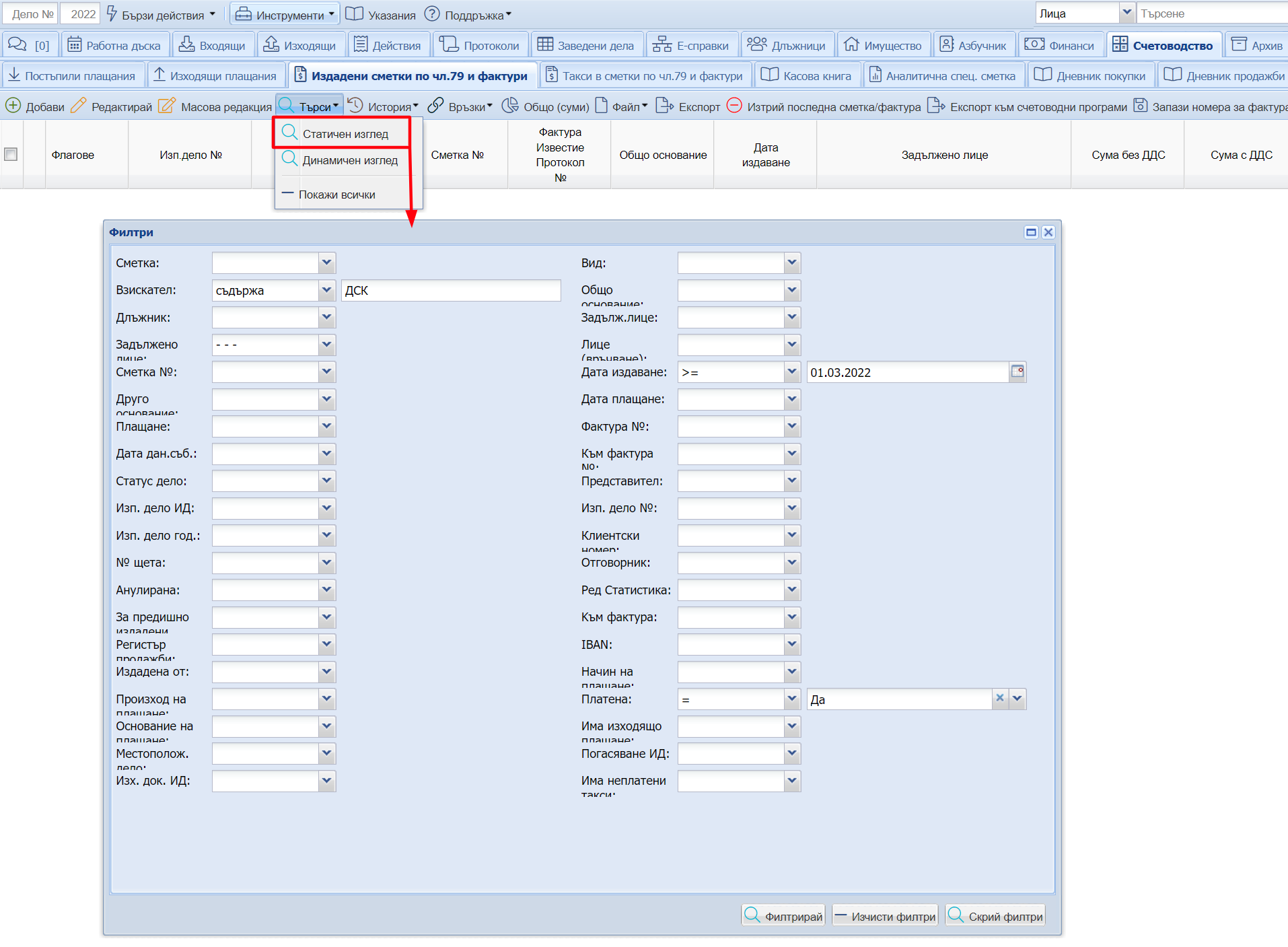Open the Поддръжка menu
This screenshot has width=1288, height=947.
click(x=468, y=14)
